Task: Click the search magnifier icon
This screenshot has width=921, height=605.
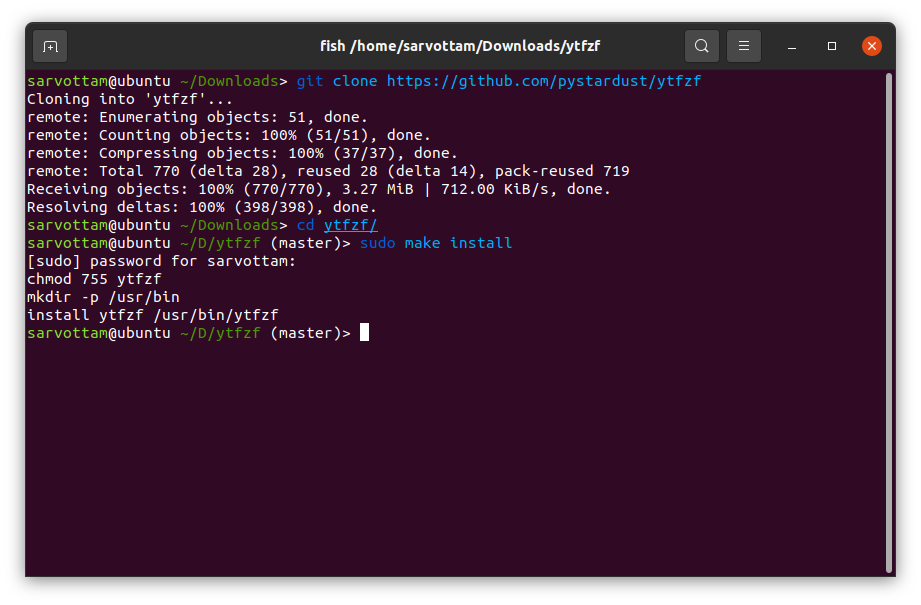Action: (x=702, y=46)
